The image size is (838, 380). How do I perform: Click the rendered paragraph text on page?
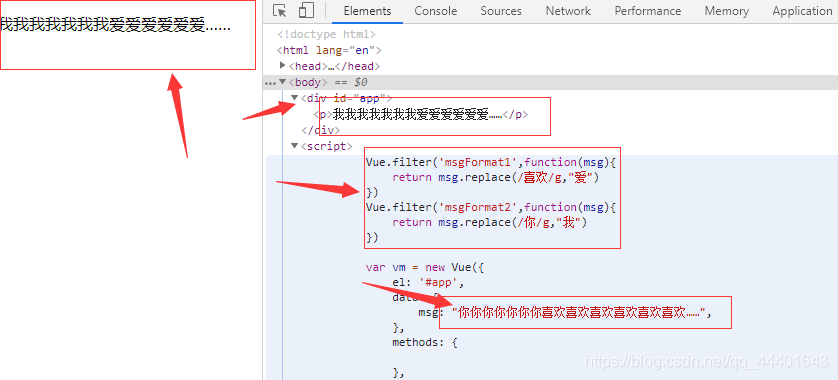pos(115,25)
